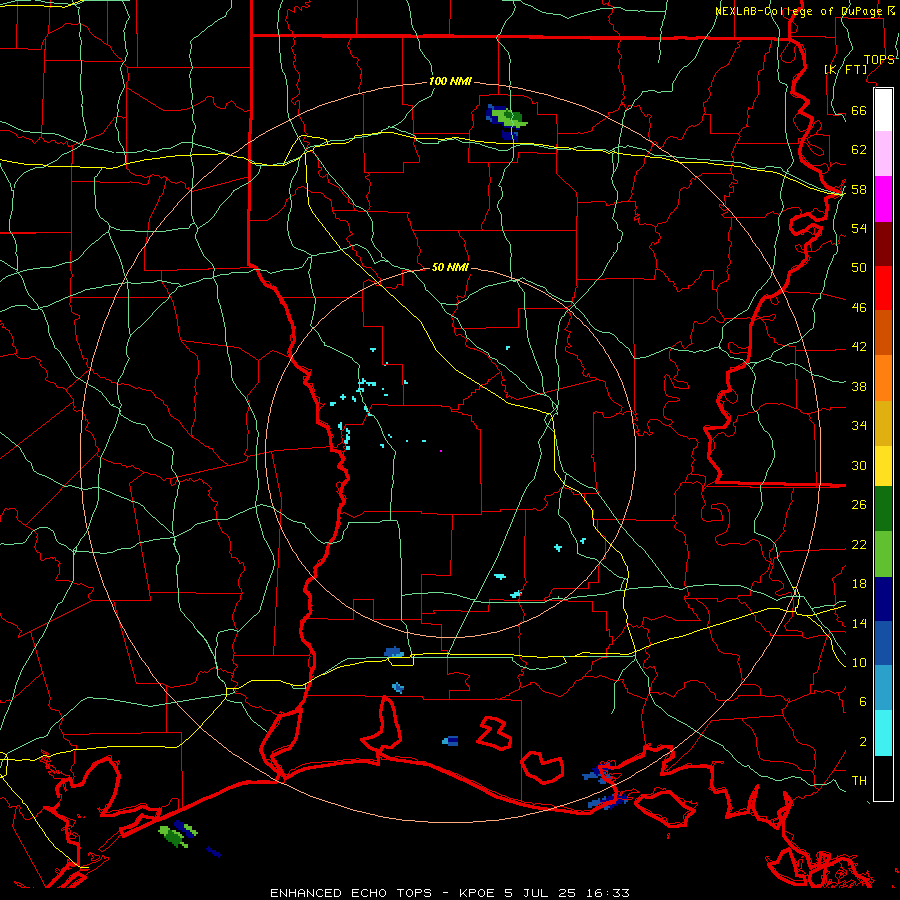The width and height of the screenshot is (900, 900).
Task: Click the "26" legend value
Action: click(x=859, y=505)
